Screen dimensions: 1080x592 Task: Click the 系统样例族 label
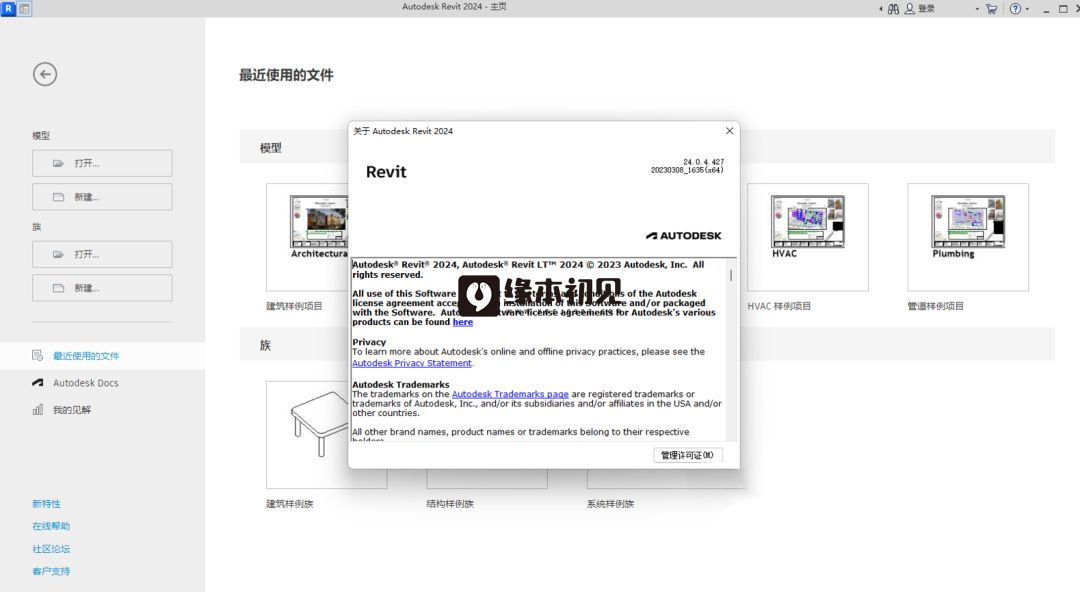(610, 504)
